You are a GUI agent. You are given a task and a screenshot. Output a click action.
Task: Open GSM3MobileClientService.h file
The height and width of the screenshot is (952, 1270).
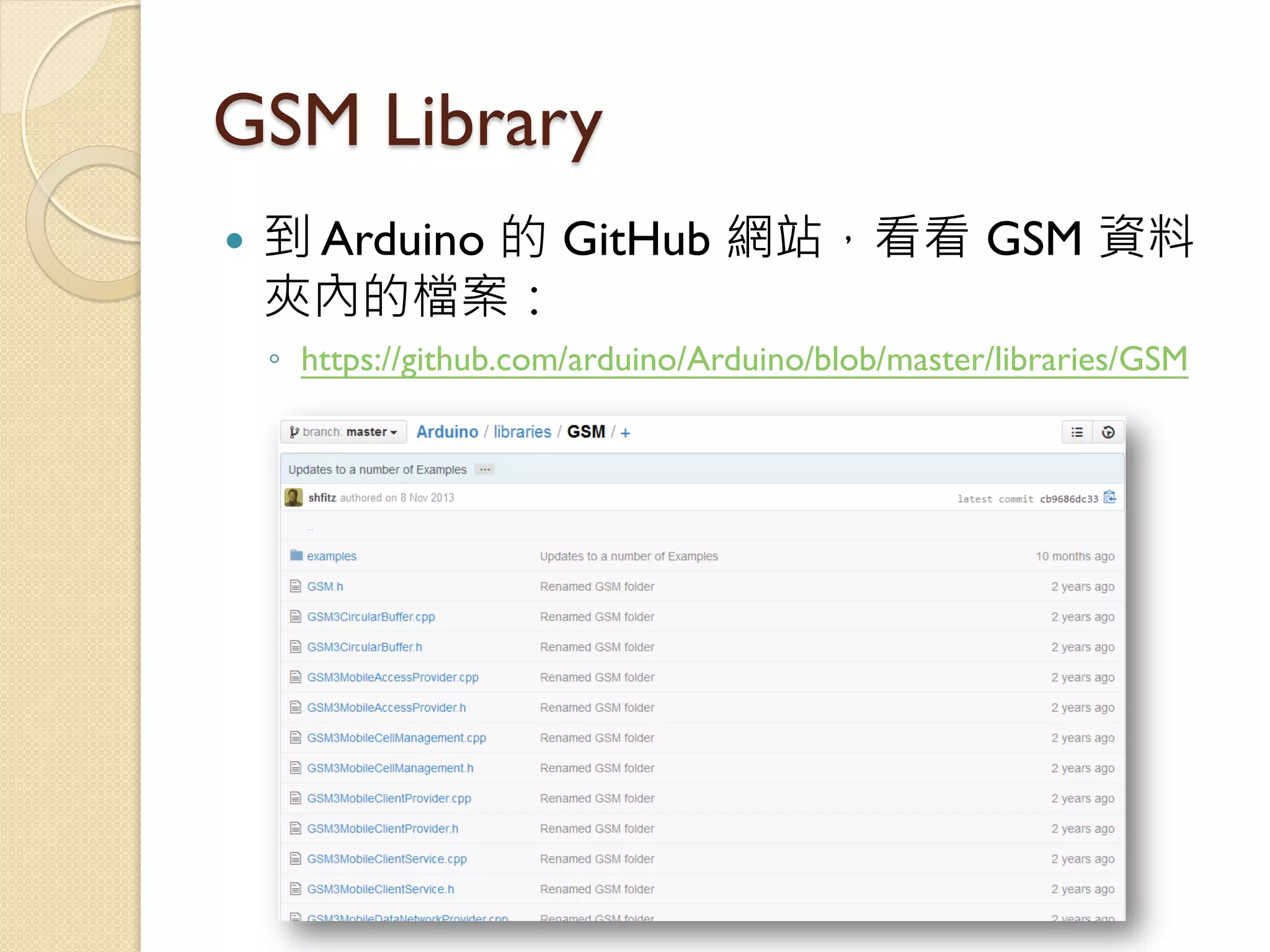[380, 889]
